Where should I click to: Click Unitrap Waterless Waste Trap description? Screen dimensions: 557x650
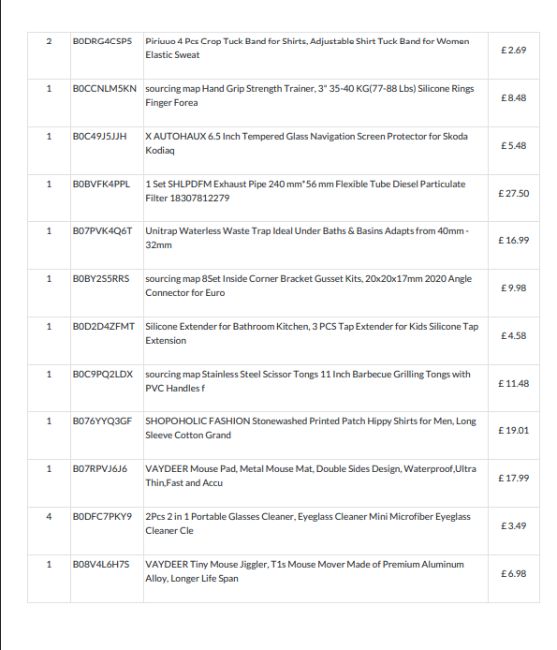307,238
